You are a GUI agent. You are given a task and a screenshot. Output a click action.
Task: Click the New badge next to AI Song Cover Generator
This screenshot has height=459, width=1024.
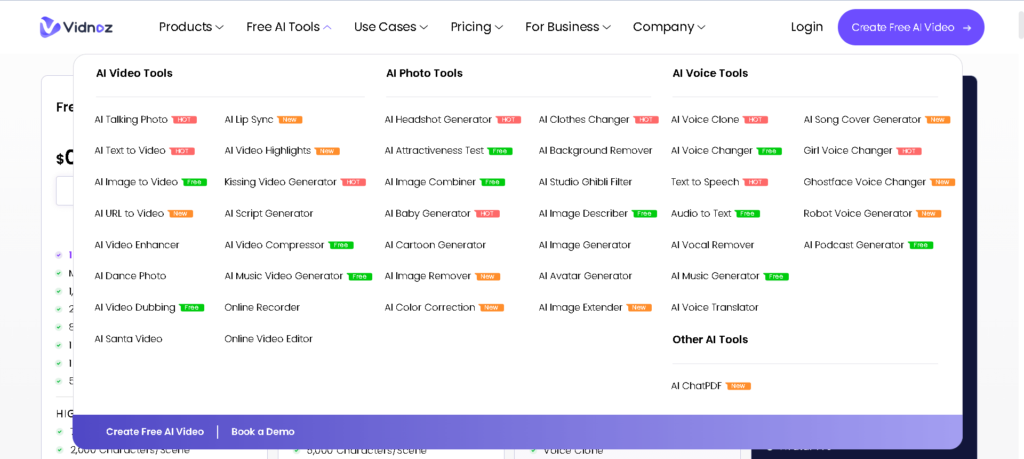tap(938, 120)
